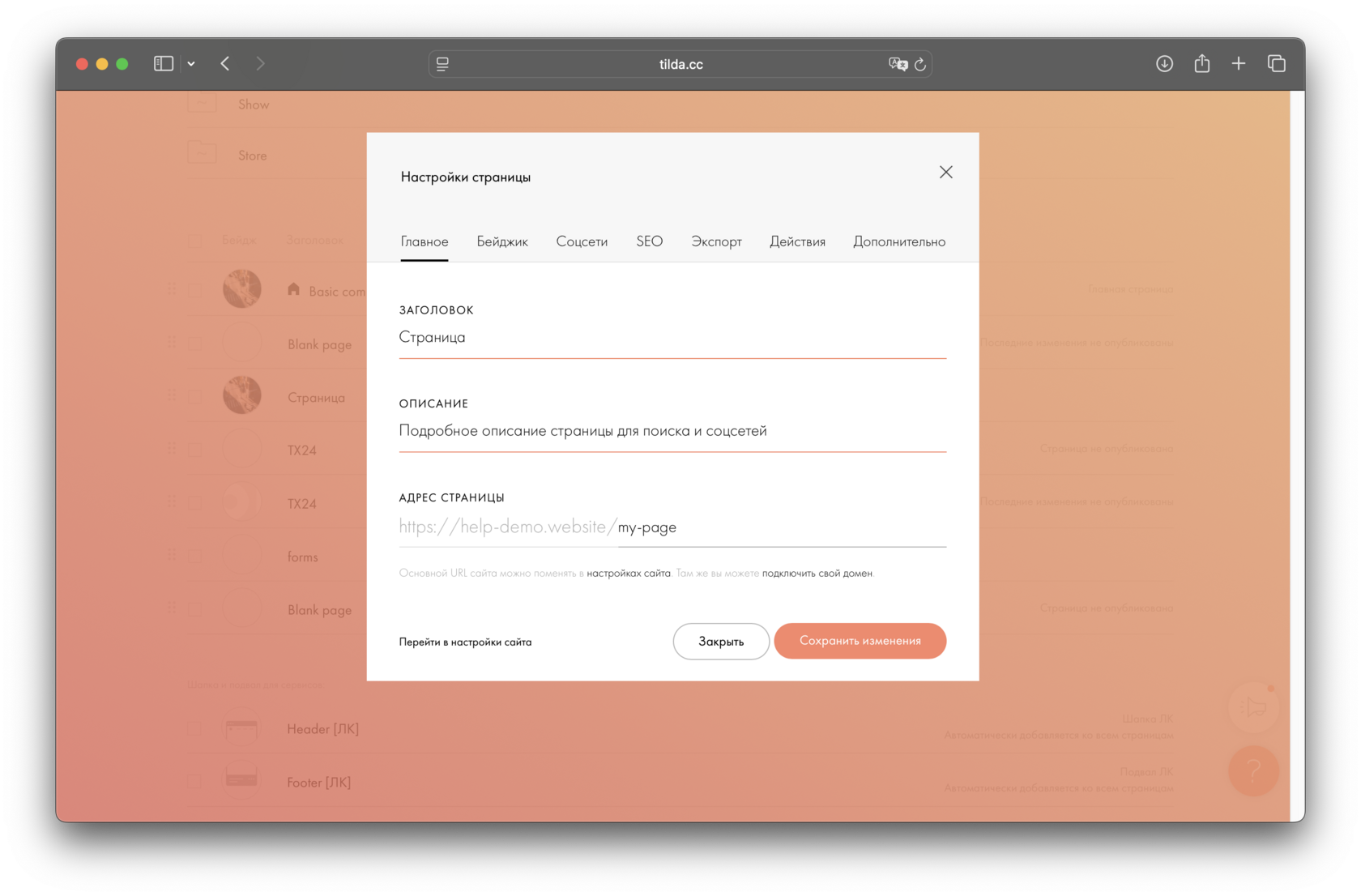Grab the drag handle beside Basic com

pyautogui.click(x=172, y=288)
